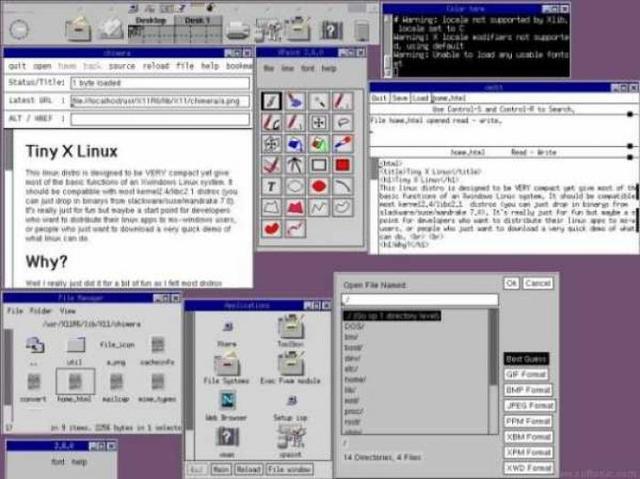Viewport: 640px width, 479px height.
Task: Click Ok in the Open File dialog
Action: pyautogui.click(x=511, y=283)
